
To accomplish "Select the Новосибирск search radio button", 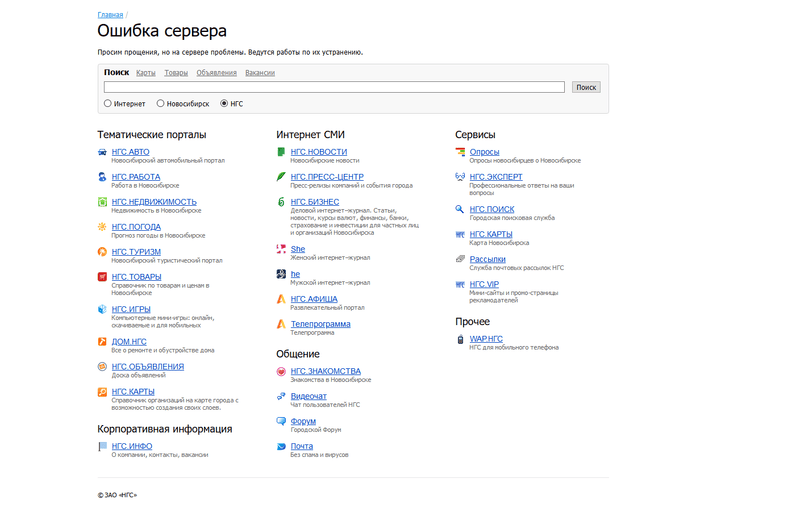I will 160,104.
